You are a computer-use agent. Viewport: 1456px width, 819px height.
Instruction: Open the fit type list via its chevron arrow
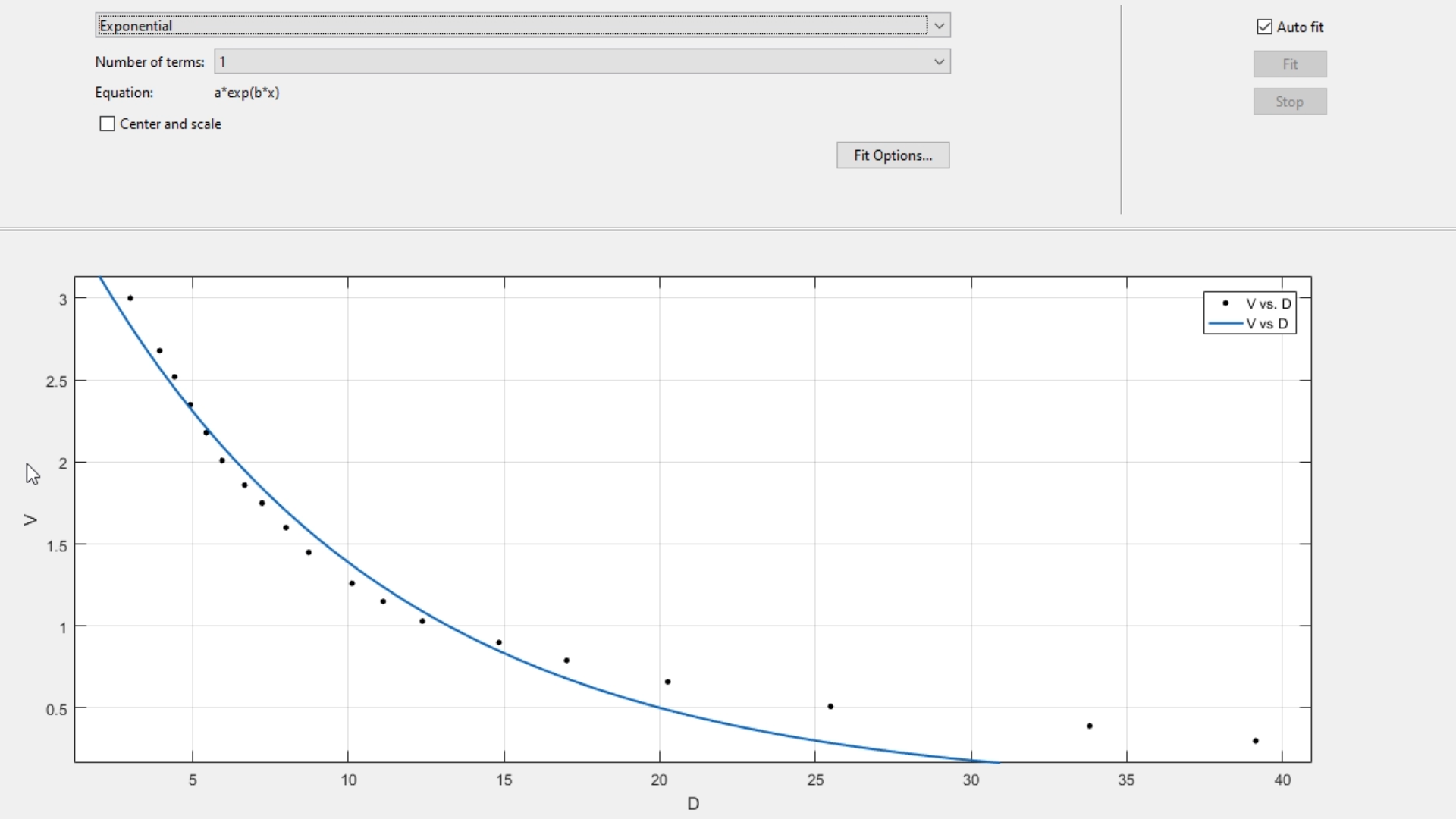tap(940, 25)
